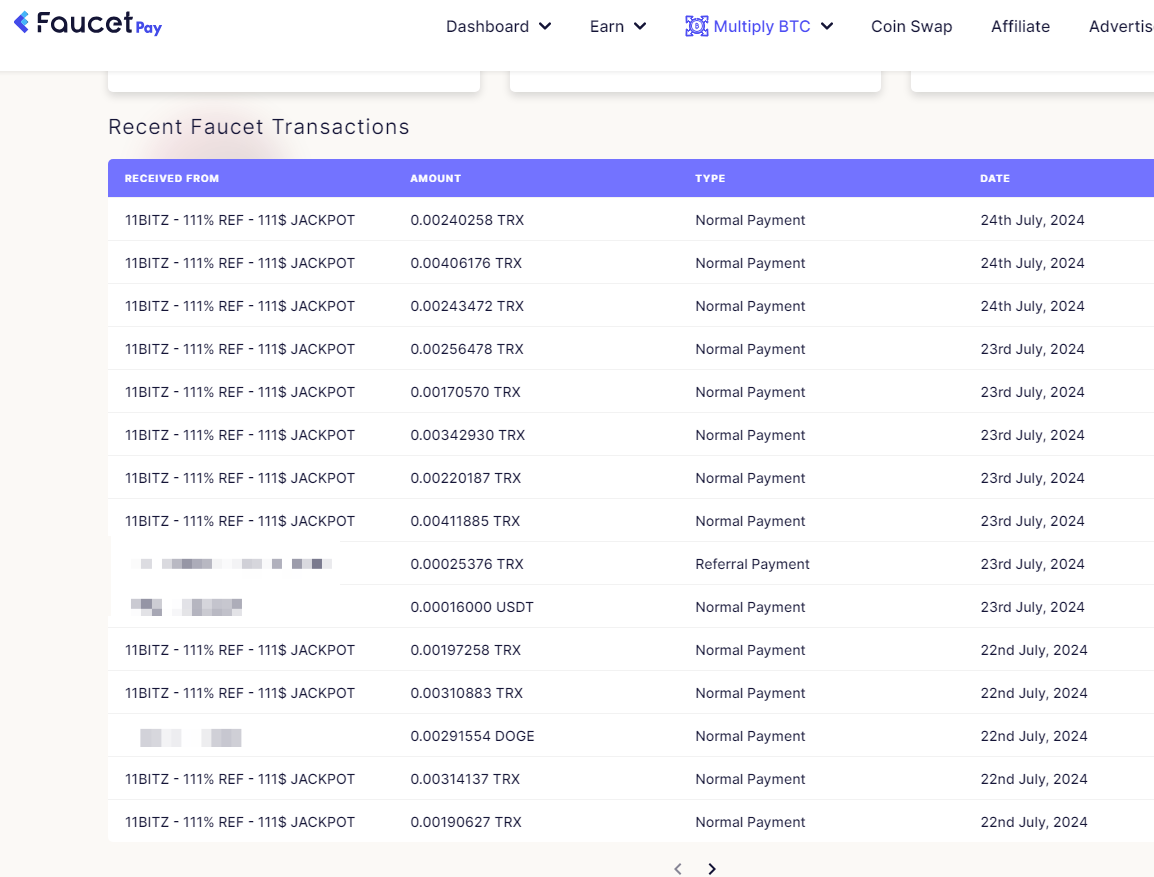Click the FaucetPay logo

click(x=88, y=24)
